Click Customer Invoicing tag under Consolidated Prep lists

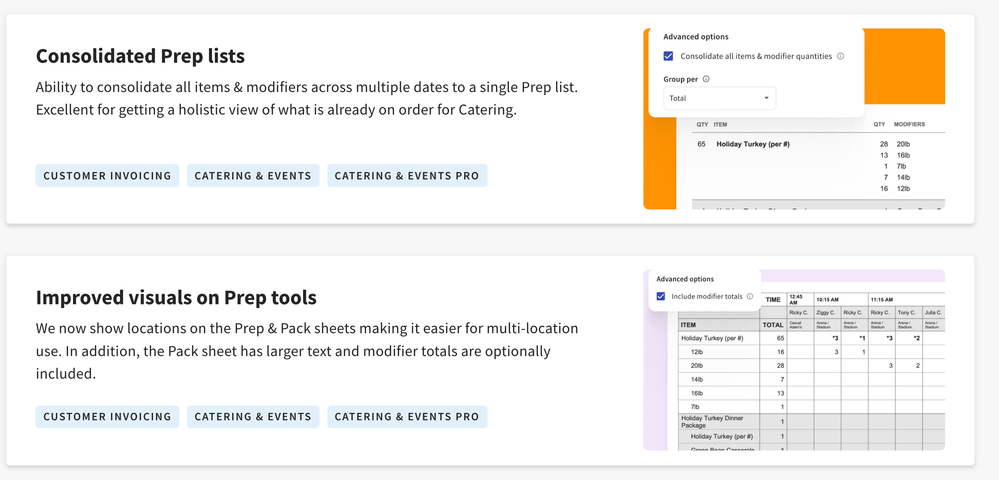point(107,175)
